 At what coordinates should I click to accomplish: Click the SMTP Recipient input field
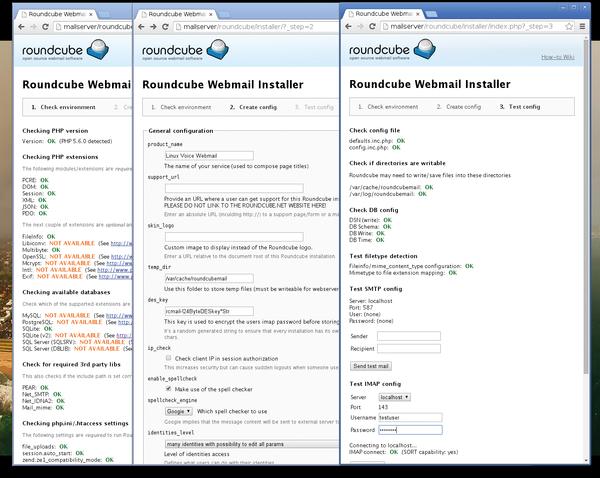[409, 349]
